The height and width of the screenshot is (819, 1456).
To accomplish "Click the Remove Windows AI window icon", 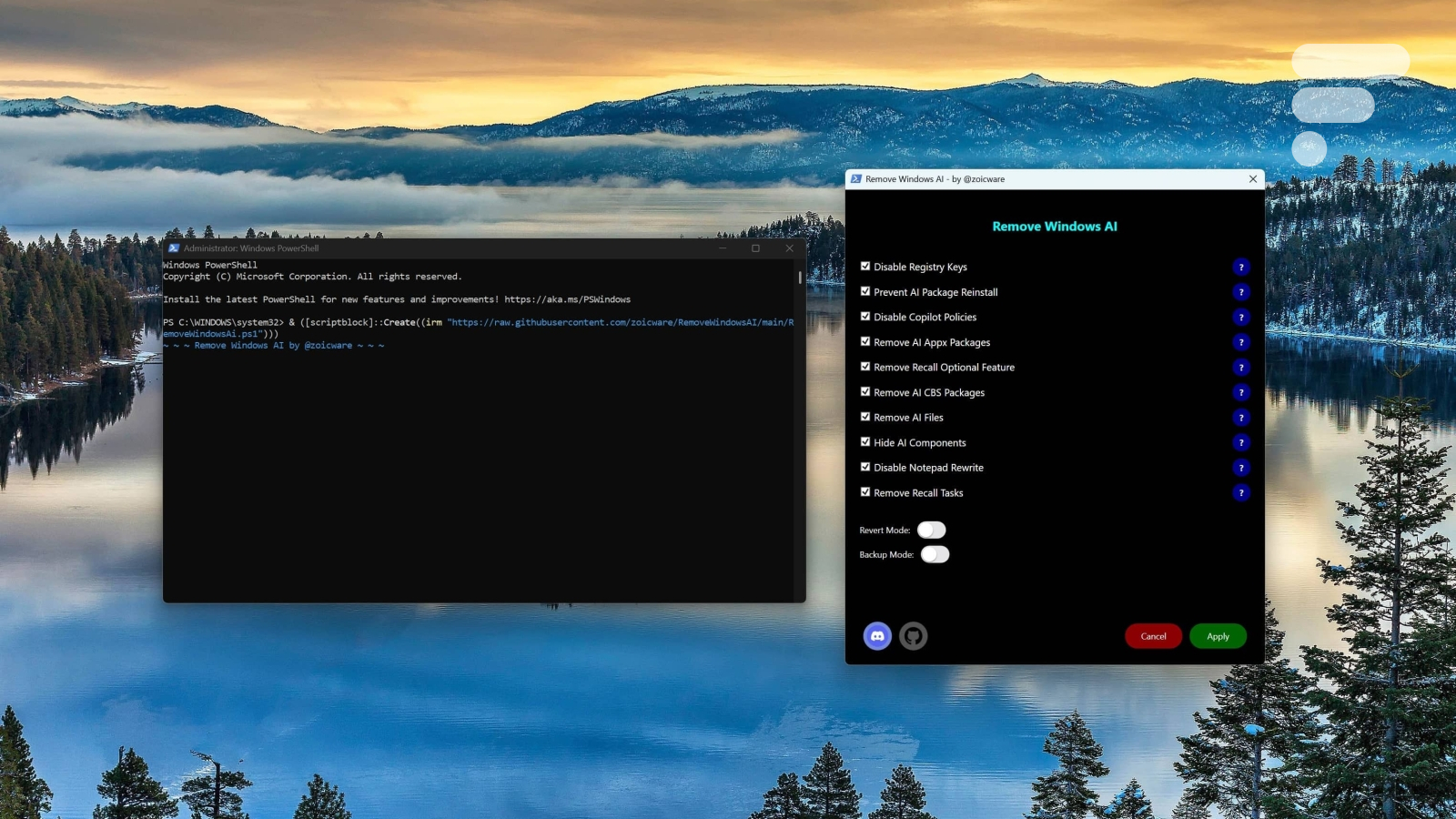I will pos(856,178).
